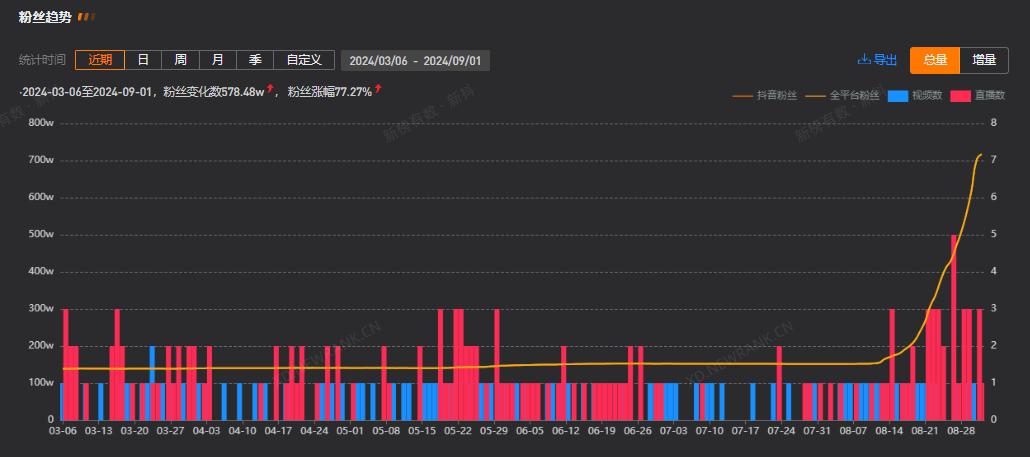Click the 04-17 x-axis date label
The width and height of the screenshot is (1030, 457).
pos(278,431)
